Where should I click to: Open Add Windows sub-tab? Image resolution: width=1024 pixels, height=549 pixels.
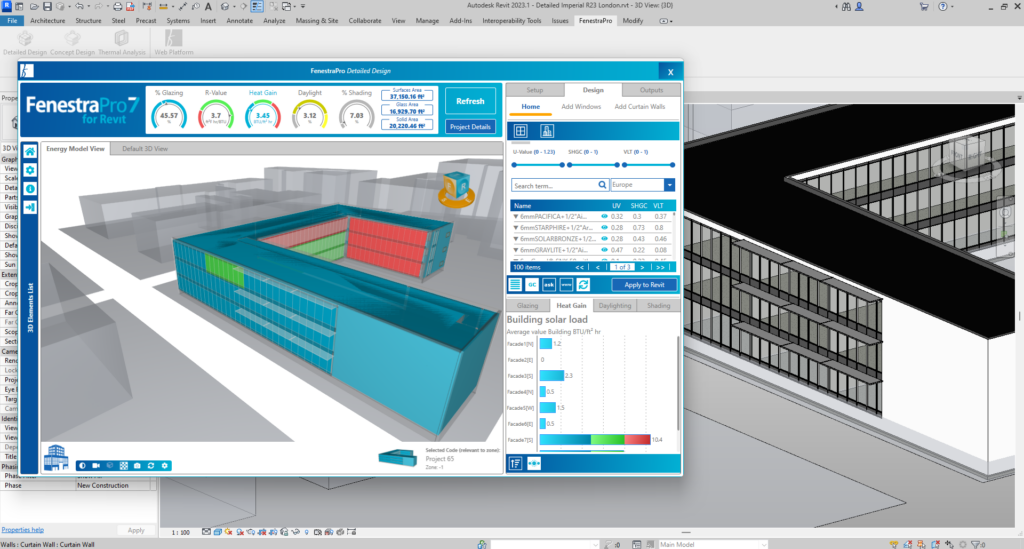click(x=581, y=106)
